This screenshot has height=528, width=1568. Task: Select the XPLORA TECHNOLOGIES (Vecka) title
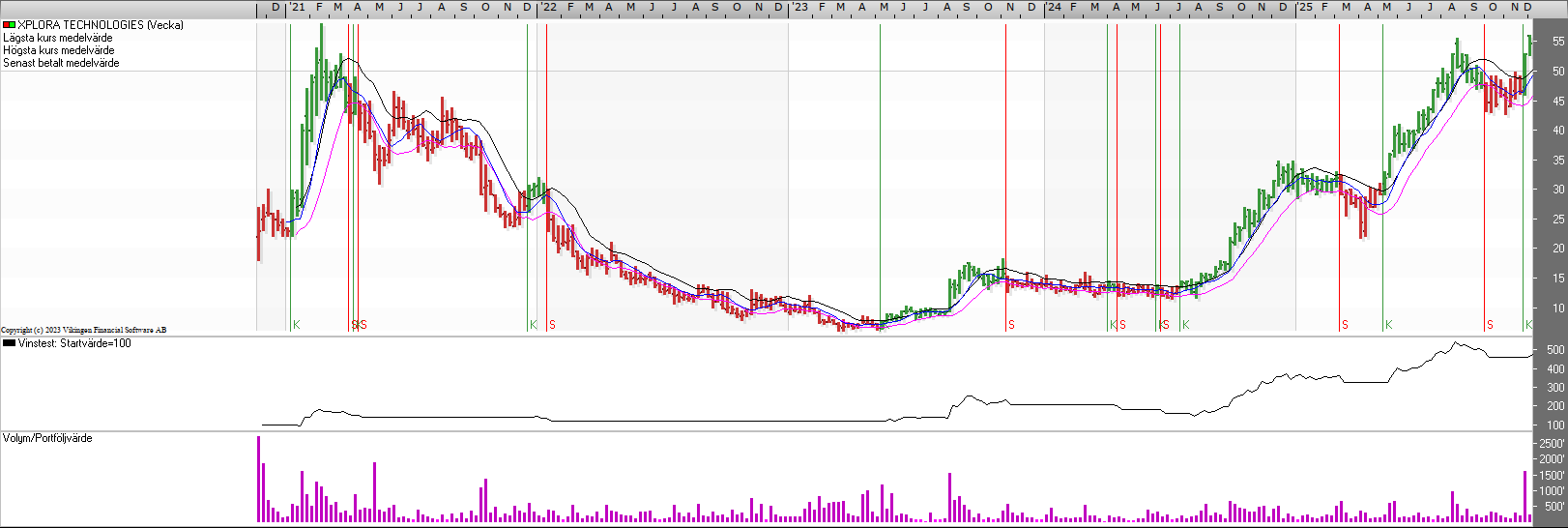click(101, 25)
